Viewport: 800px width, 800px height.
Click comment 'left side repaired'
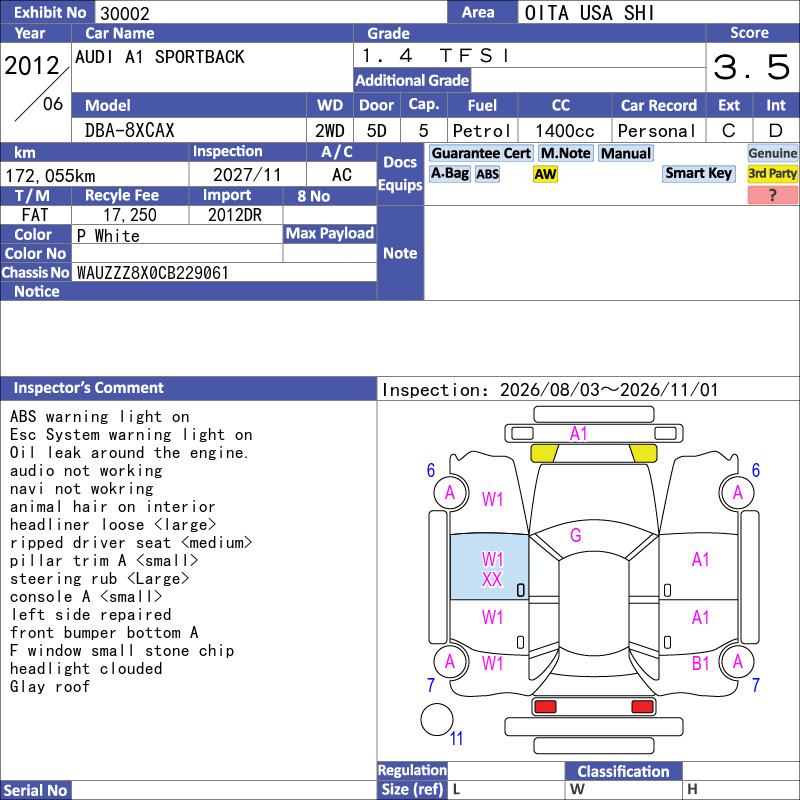coord(91,615)
